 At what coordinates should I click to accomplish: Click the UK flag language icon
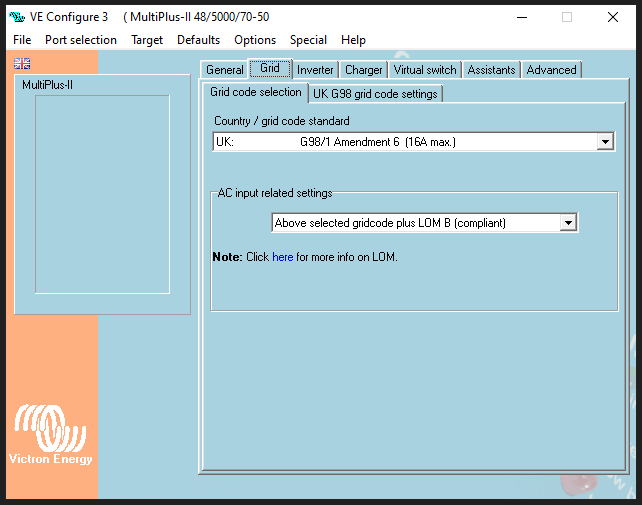(x=22, y=63)
